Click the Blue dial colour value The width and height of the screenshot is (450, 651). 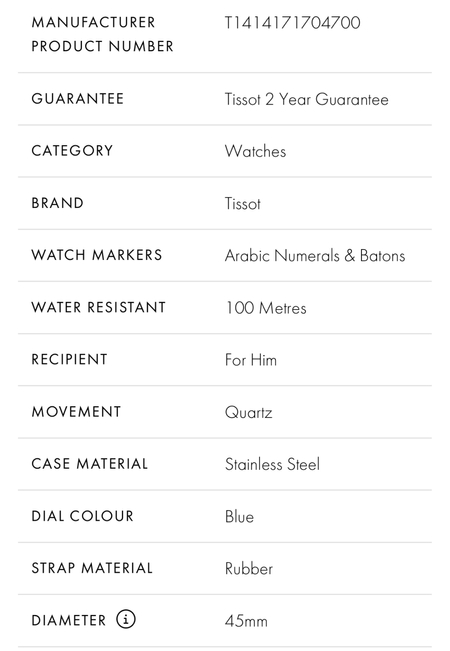click(239, 516)
